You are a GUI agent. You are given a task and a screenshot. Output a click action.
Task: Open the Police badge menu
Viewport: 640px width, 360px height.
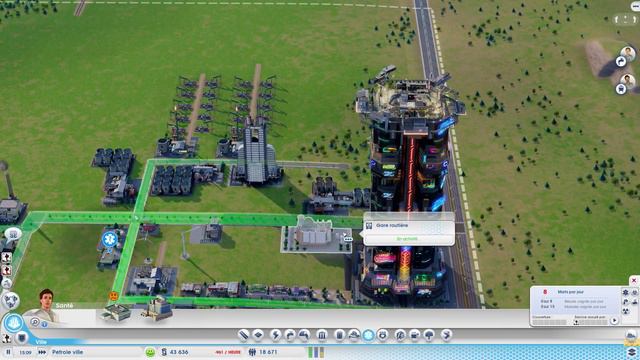383,335
